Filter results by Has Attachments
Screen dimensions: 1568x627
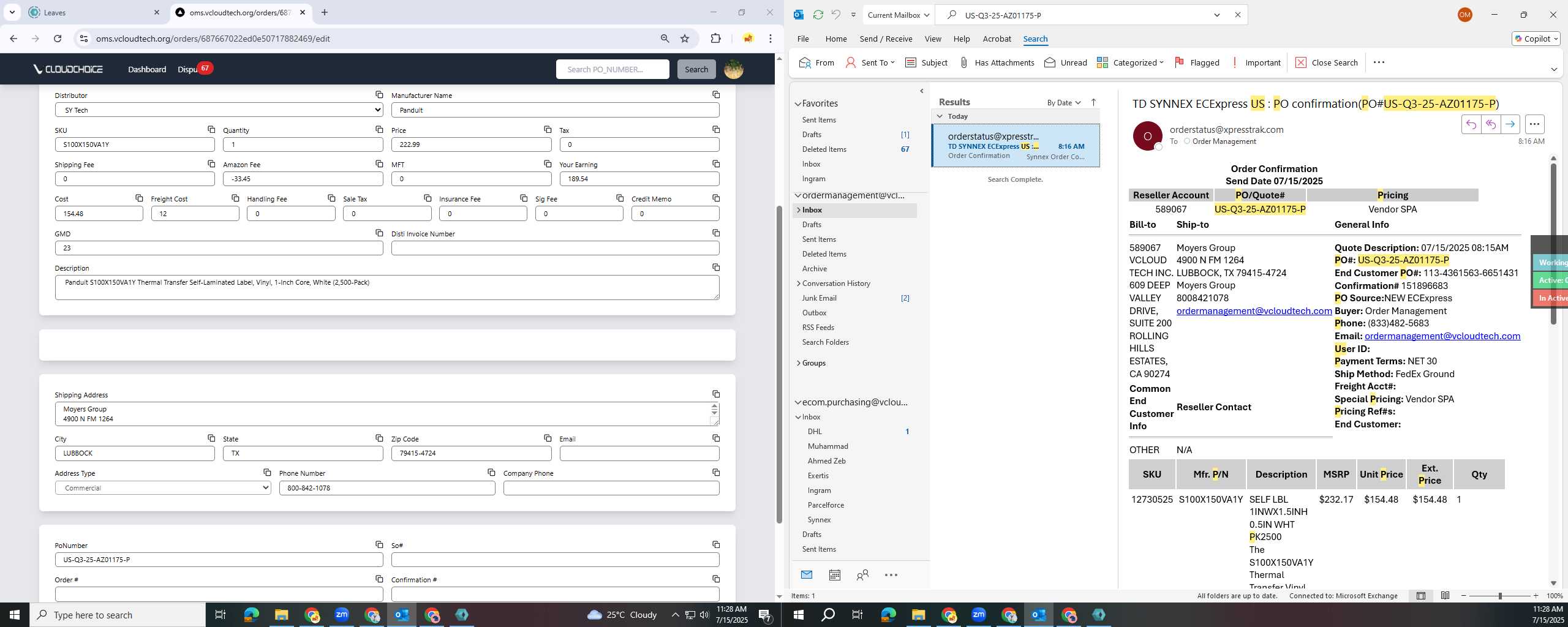(997, 62)
